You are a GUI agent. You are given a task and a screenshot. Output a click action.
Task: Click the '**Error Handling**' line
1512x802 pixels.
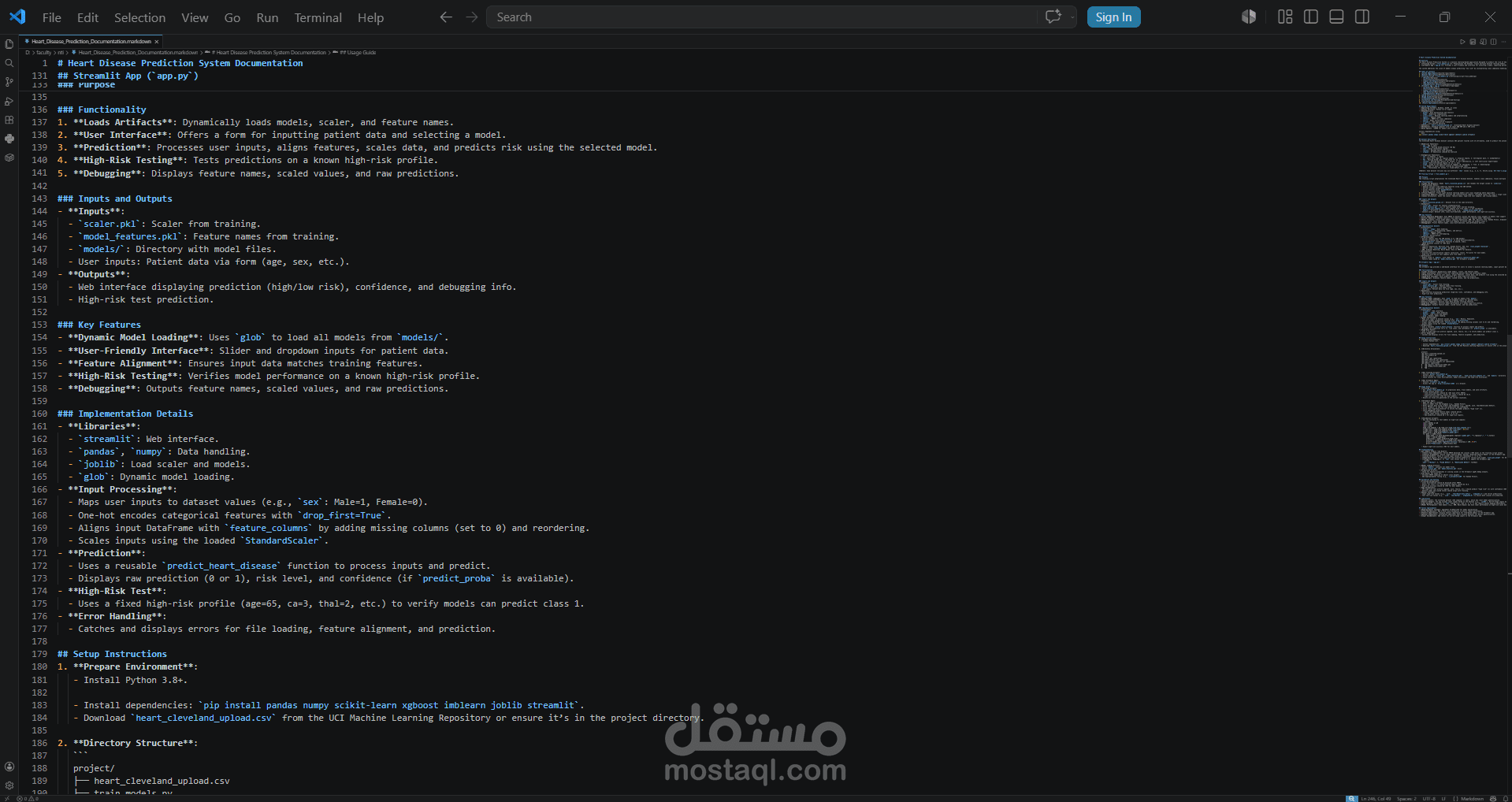(x=112, y=616)
